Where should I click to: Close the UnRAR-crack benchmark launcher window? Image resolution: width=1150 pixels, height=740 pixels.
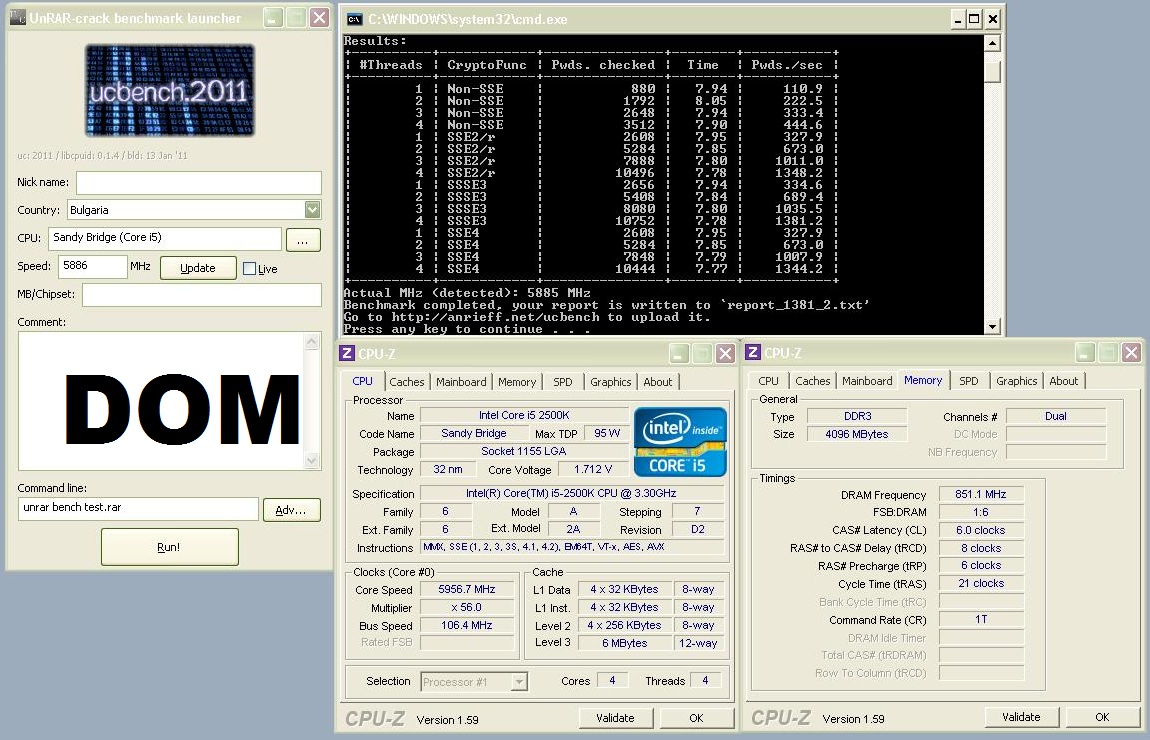[x=319, y=18]
